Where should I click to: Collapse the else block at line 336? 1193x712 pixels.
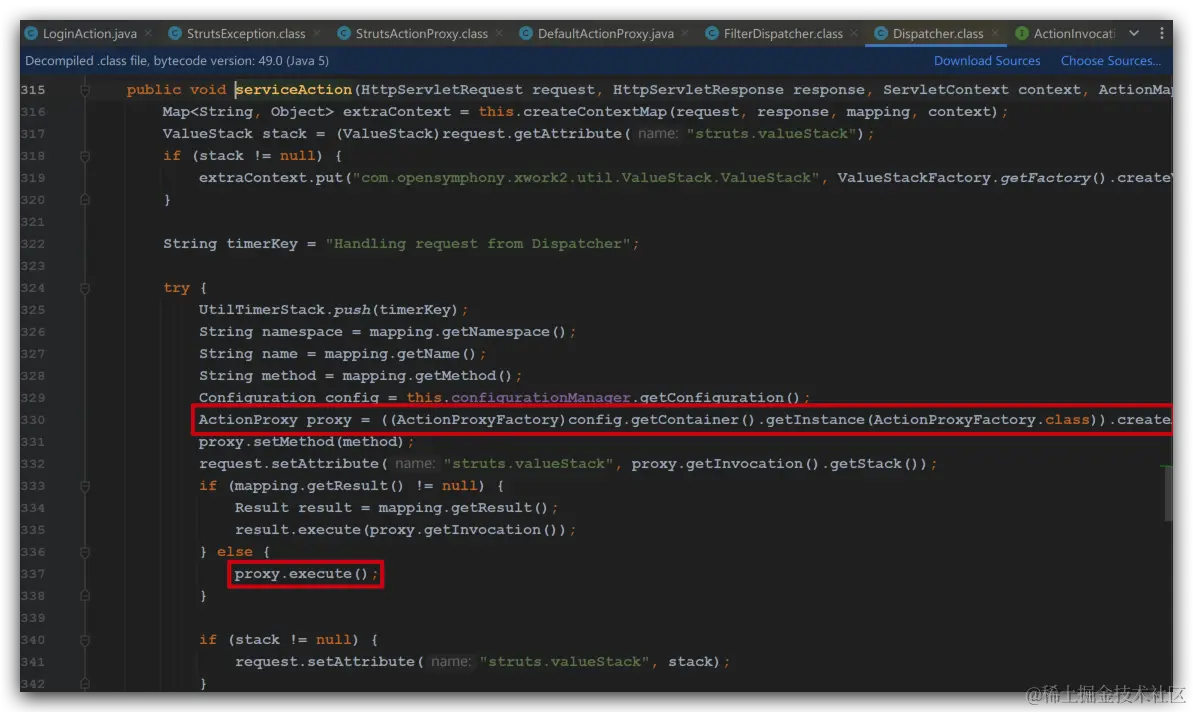[x=84, y=552]
